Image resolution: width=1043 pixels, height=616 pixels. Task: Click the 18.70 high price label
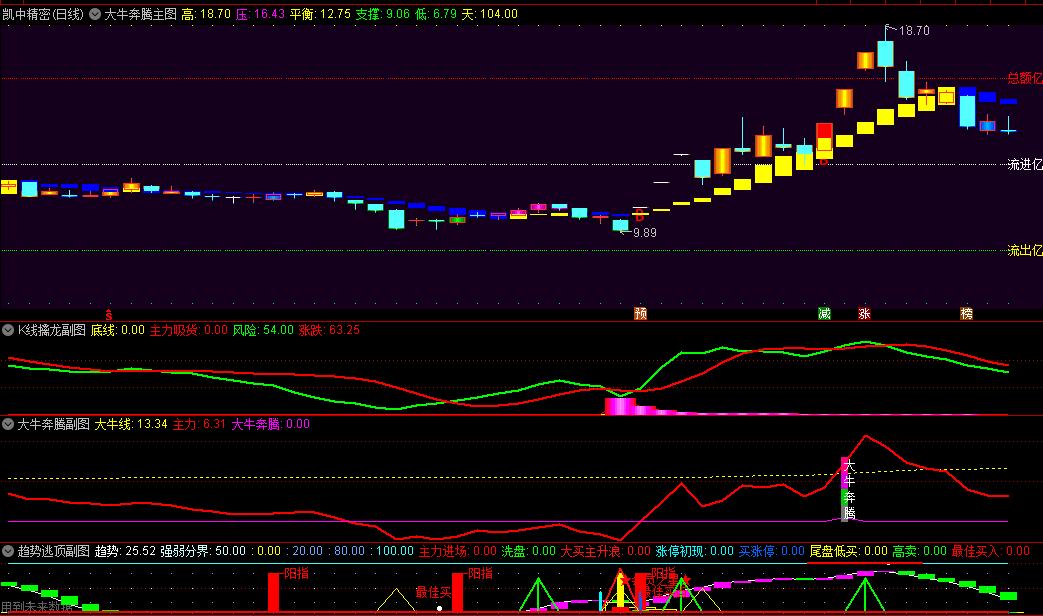coord(915,31)
